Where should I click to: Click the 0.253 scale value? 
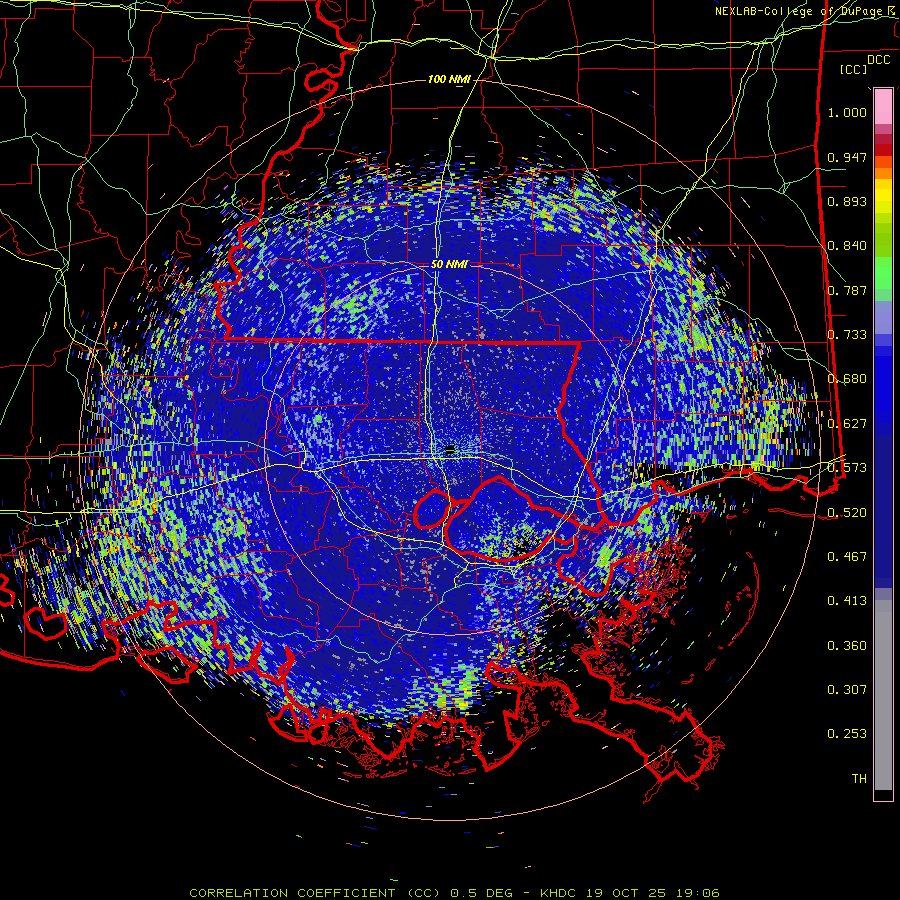tap(847, 734)
